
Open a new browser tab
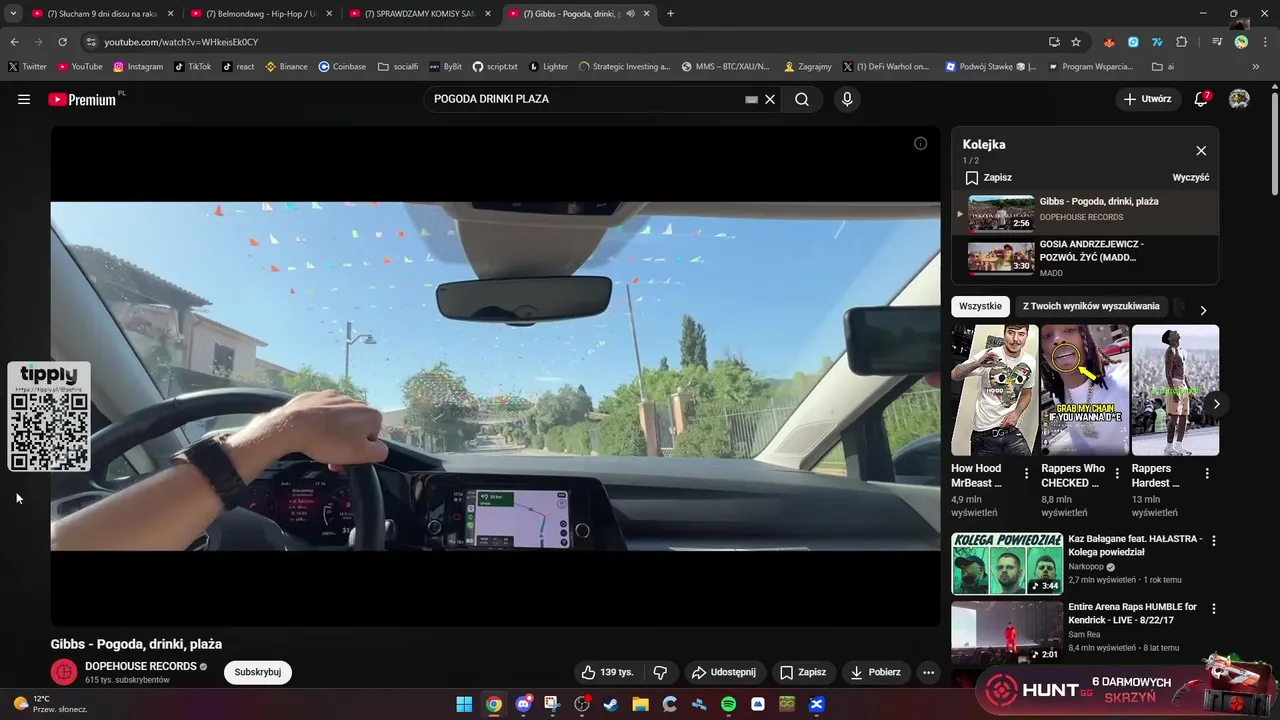[x=670, y=14]
